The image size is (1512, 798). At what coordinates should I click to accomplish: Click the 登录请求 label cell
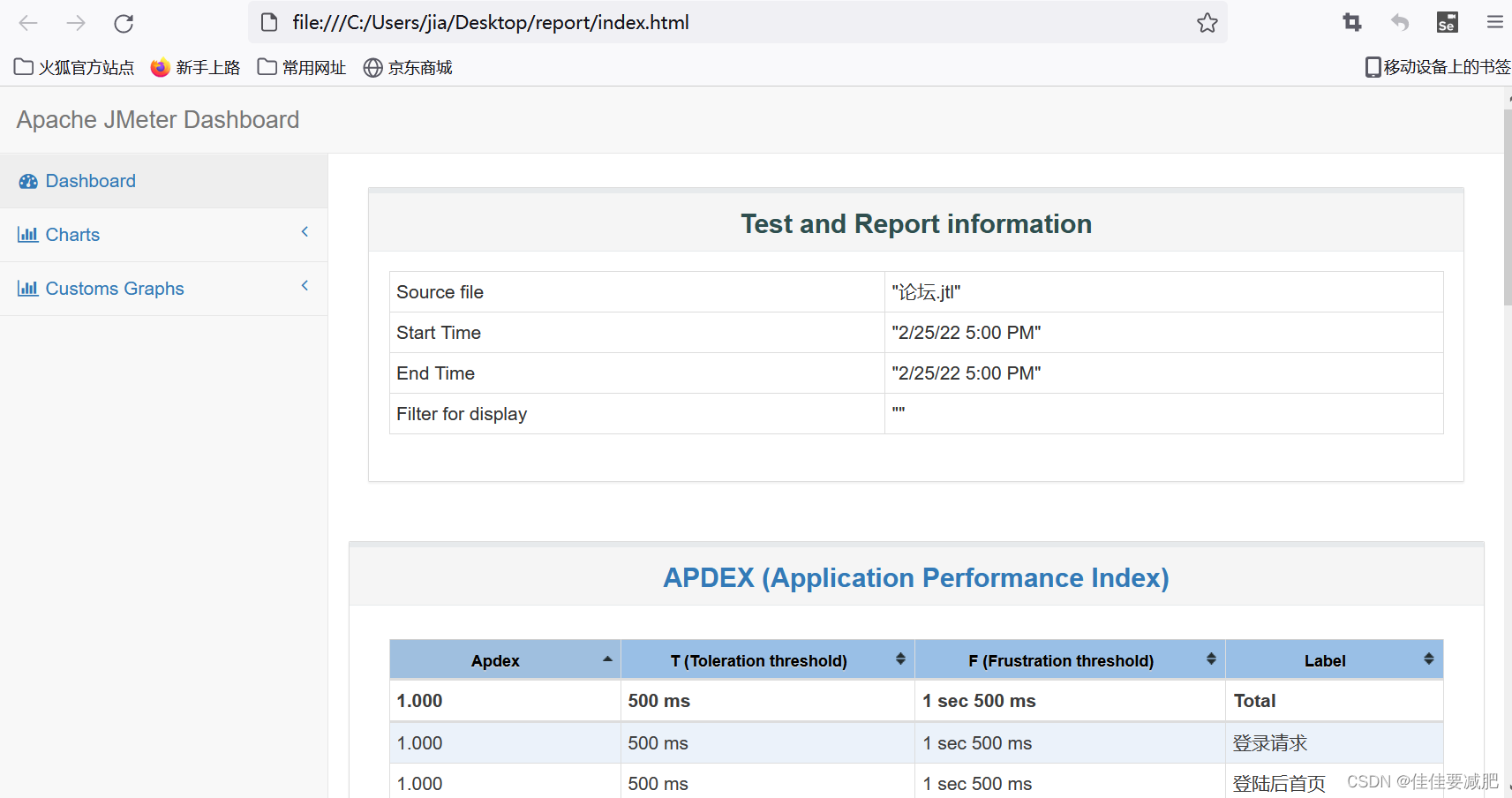(x=1334, y=743)
